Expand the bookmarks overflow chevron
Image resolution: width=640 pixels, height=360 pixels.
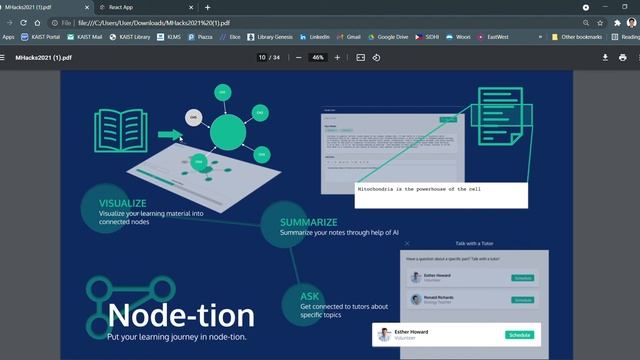(x=540, y=37)
